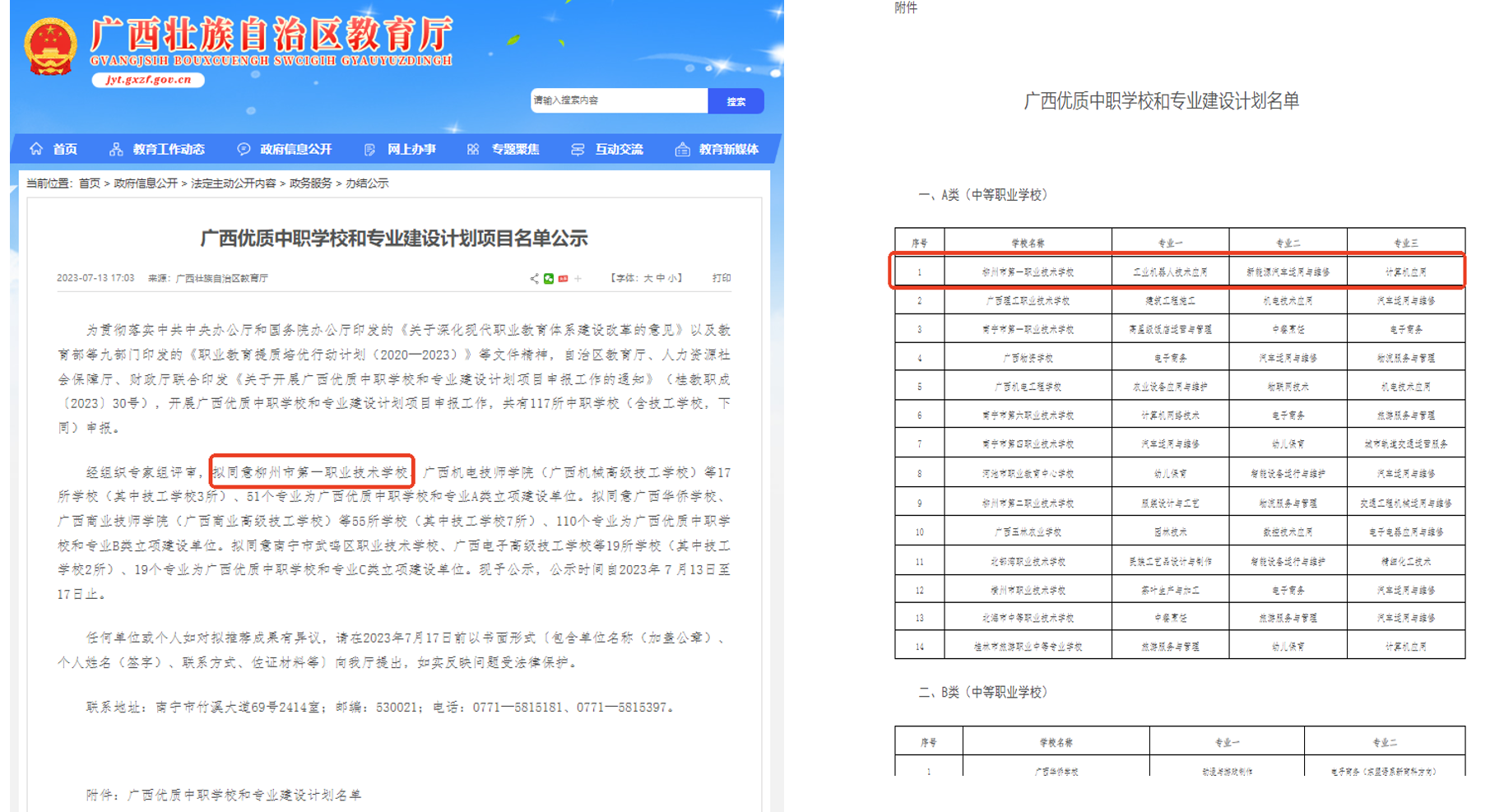Click the 搜索 search button

point(736,101)
